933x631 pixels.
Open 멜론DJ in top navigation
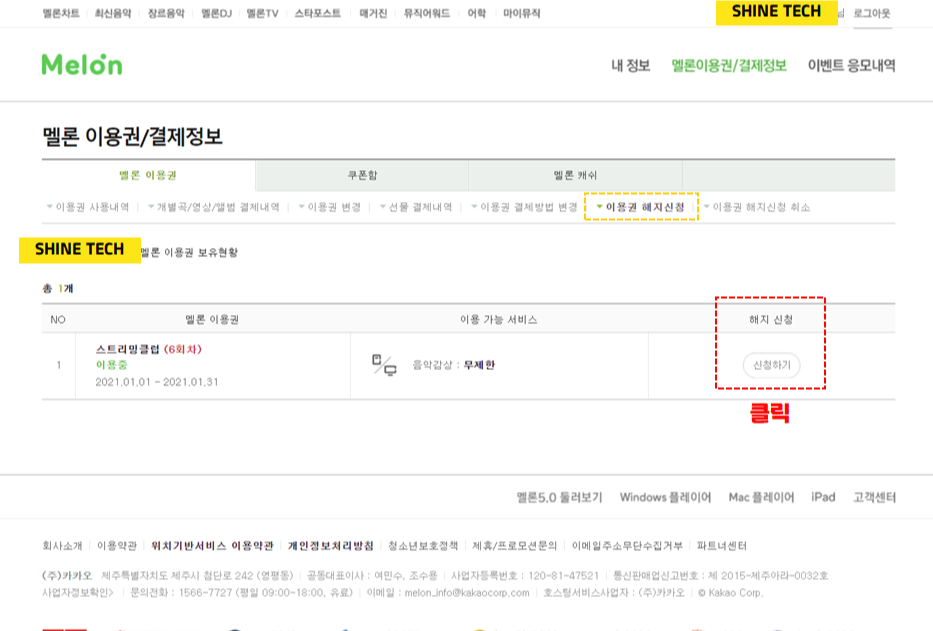click(x=217, y=13)
